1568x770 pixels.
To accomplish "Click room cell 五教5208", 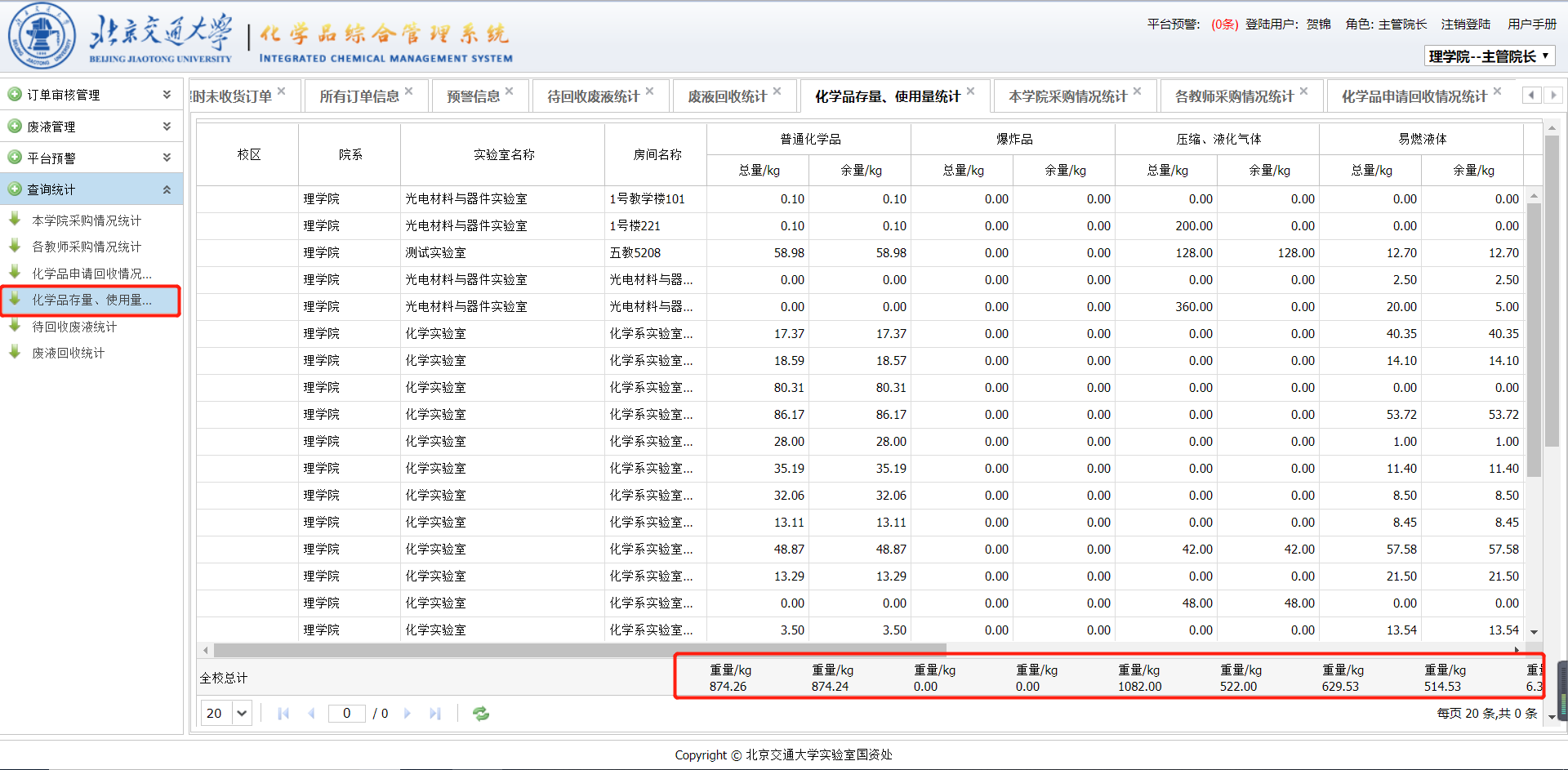I will coord(656,253).
